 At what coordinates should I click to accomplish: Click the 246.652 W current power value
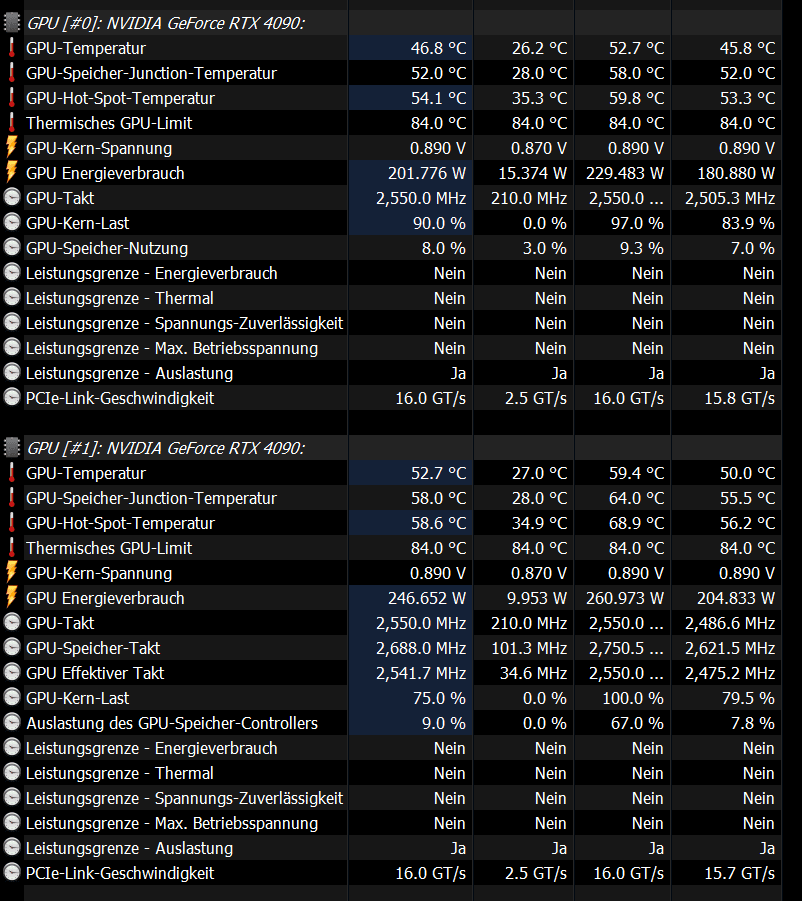(427, 598)
